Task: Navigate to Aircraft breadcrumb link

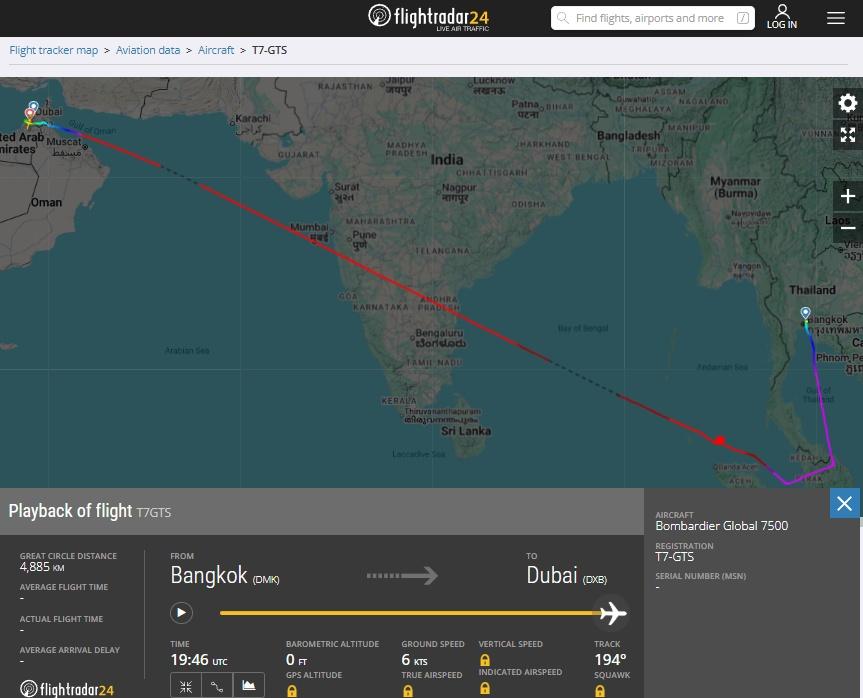Action: click(216, 50)
